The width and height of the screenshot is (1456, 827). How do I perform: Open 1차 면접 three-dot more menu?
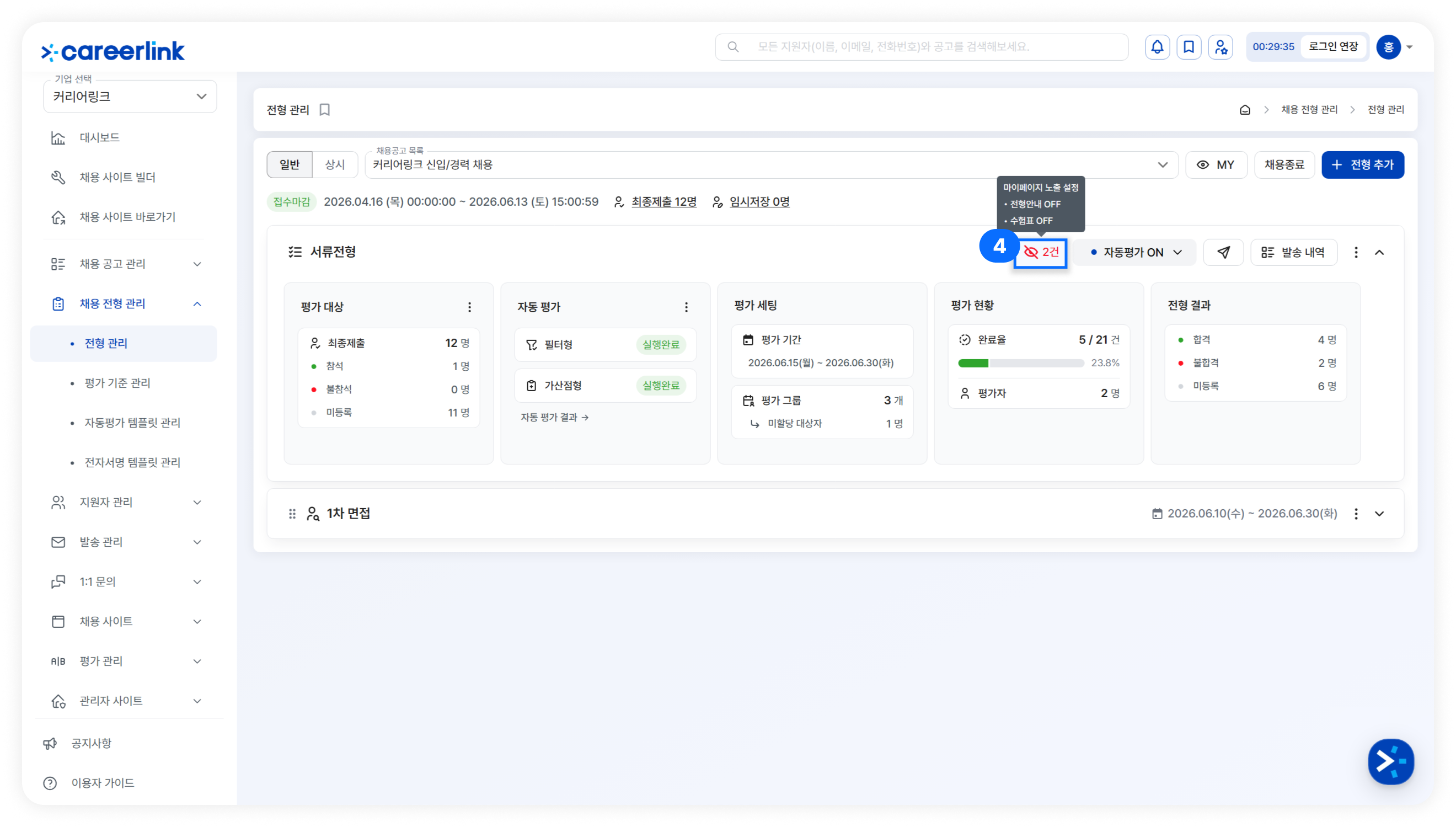click(x=1356, y=514)
